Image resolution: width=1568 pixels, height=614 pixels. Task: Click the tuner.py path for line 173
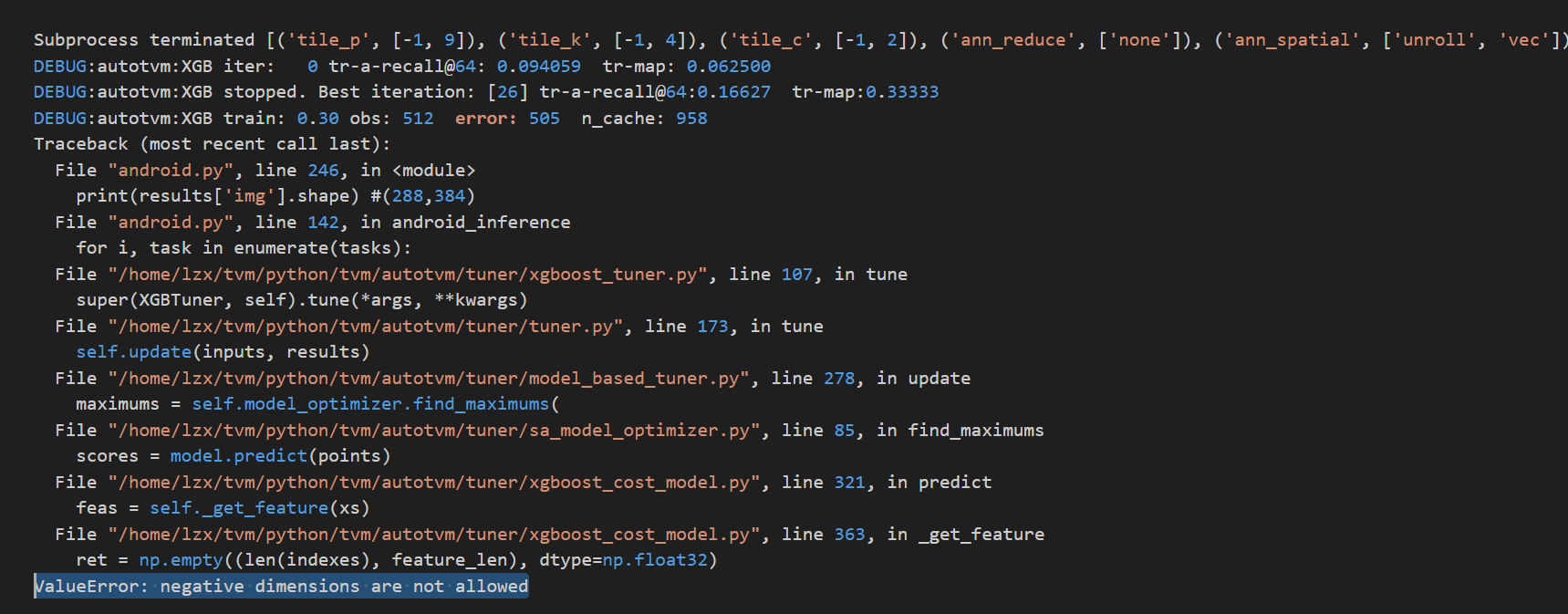(365, 327)
